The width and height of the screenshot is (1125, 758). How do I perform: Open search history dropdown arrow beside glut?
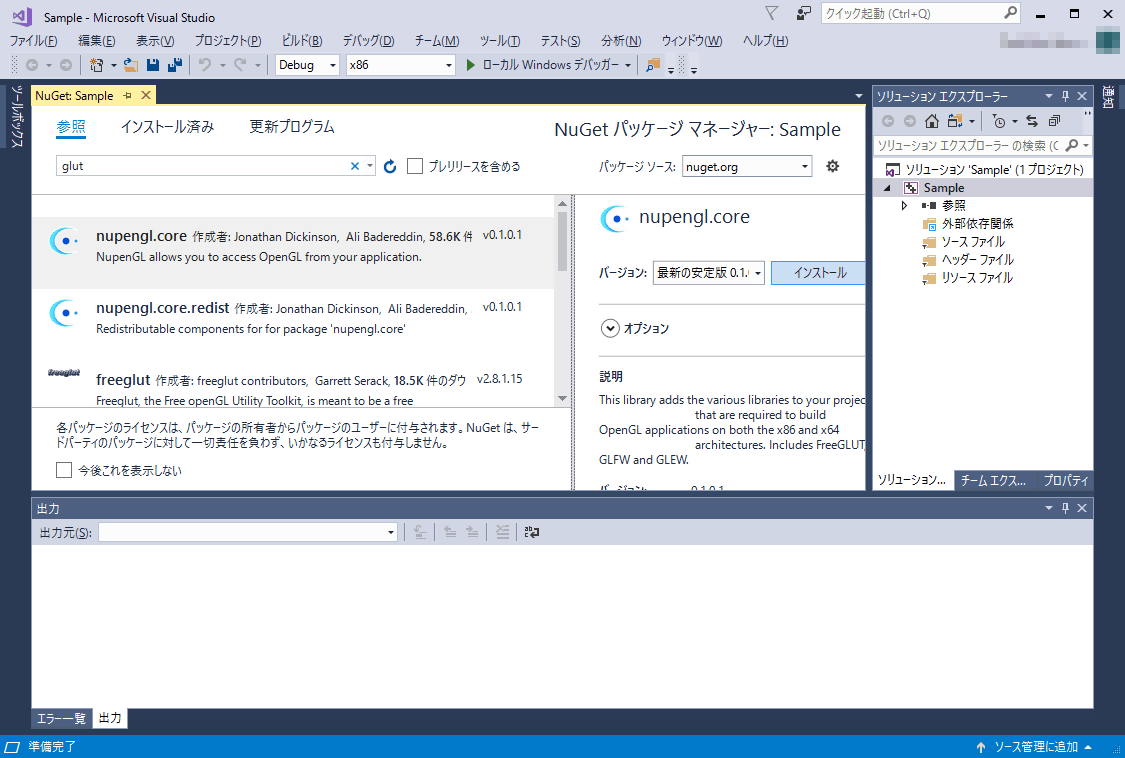(369, 166)
